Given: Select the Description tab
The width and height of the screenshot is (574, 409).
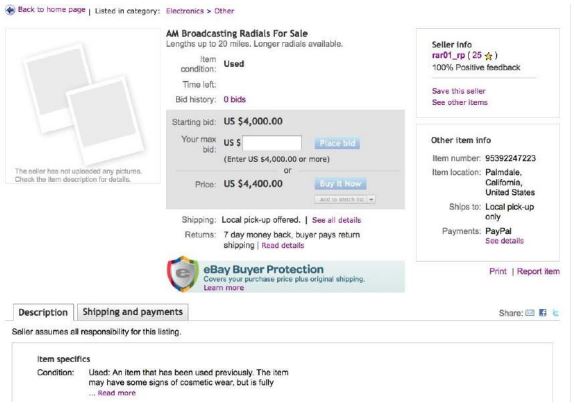Looking at the screenshot, I should pyautogui.click(x=43, y=312).
